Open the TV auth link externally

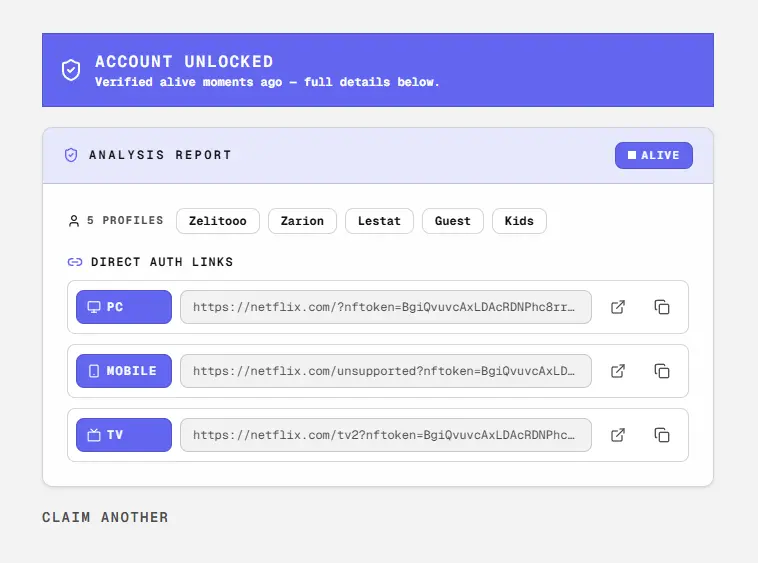coord(618,435)
